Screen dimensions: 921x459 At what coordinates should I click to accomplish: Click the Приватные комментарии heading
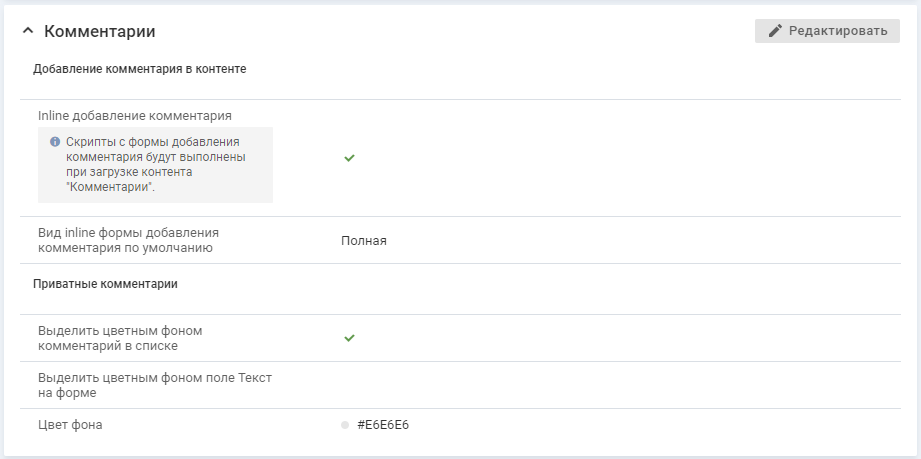click(x=105, y=284)
